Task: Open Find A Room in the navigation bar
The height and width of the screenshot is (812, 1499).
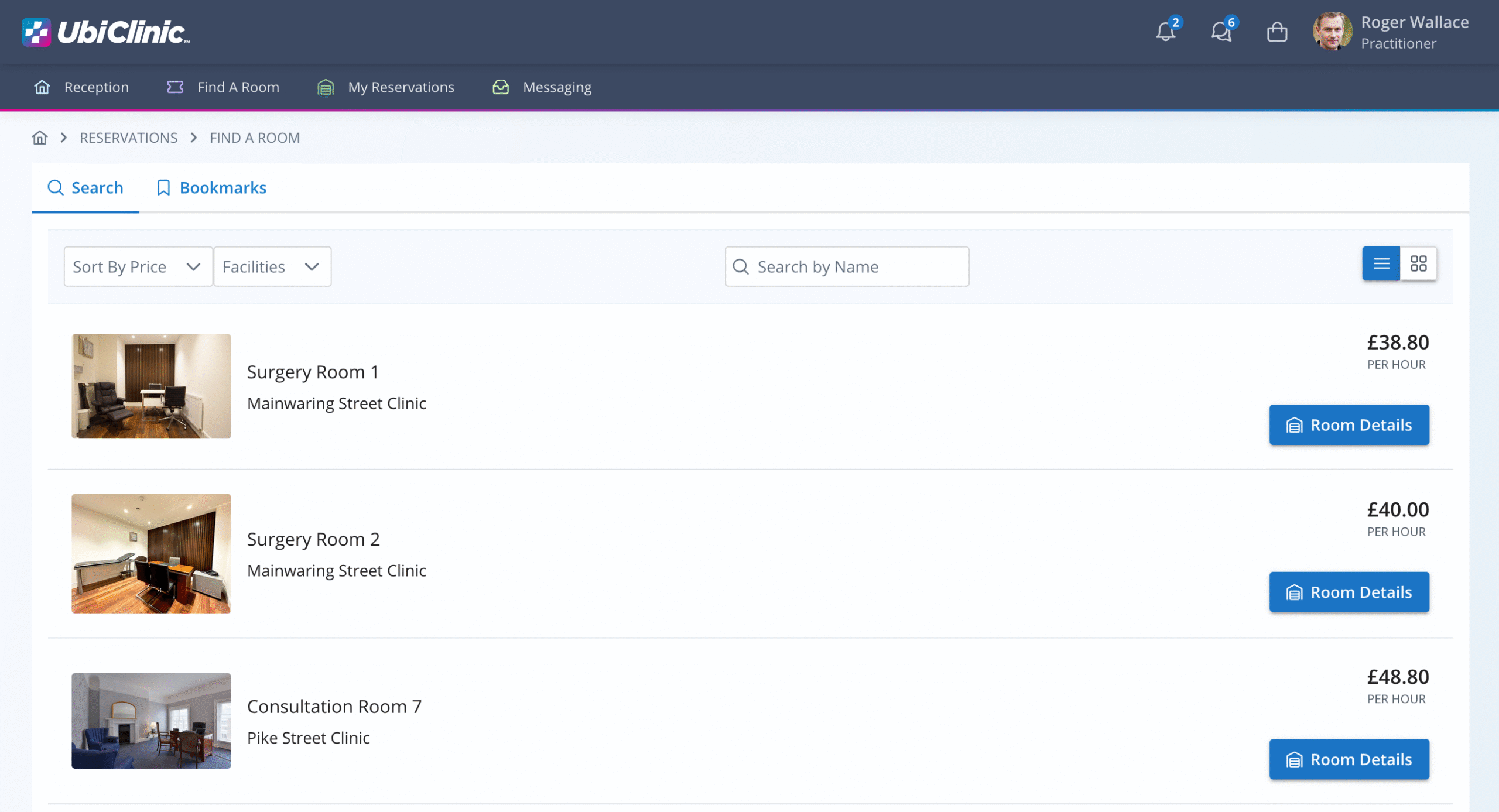Action: [223, 87]
